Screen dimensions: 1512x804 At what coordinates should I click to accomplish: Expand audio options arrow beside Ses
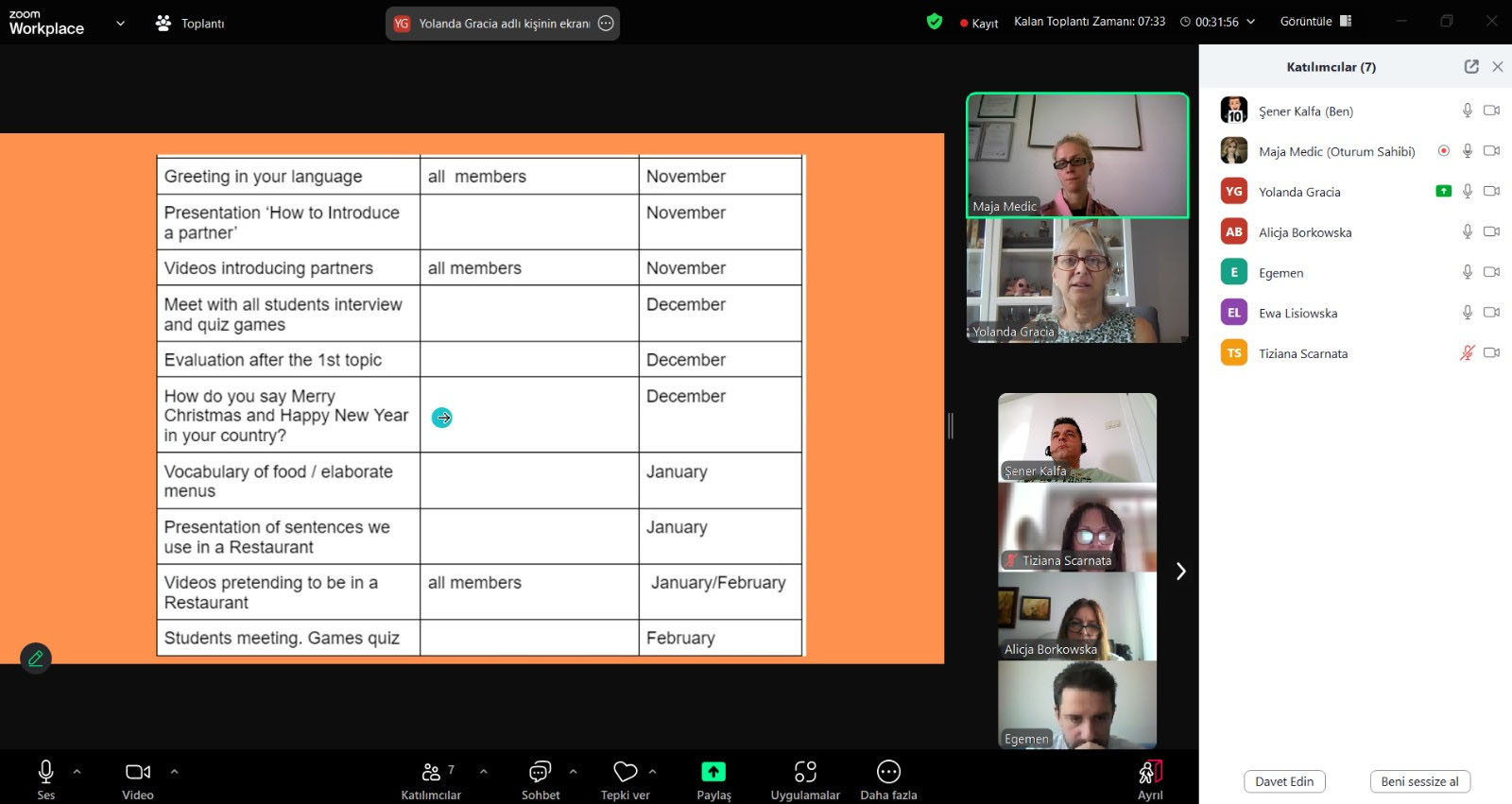click(77, 772)
